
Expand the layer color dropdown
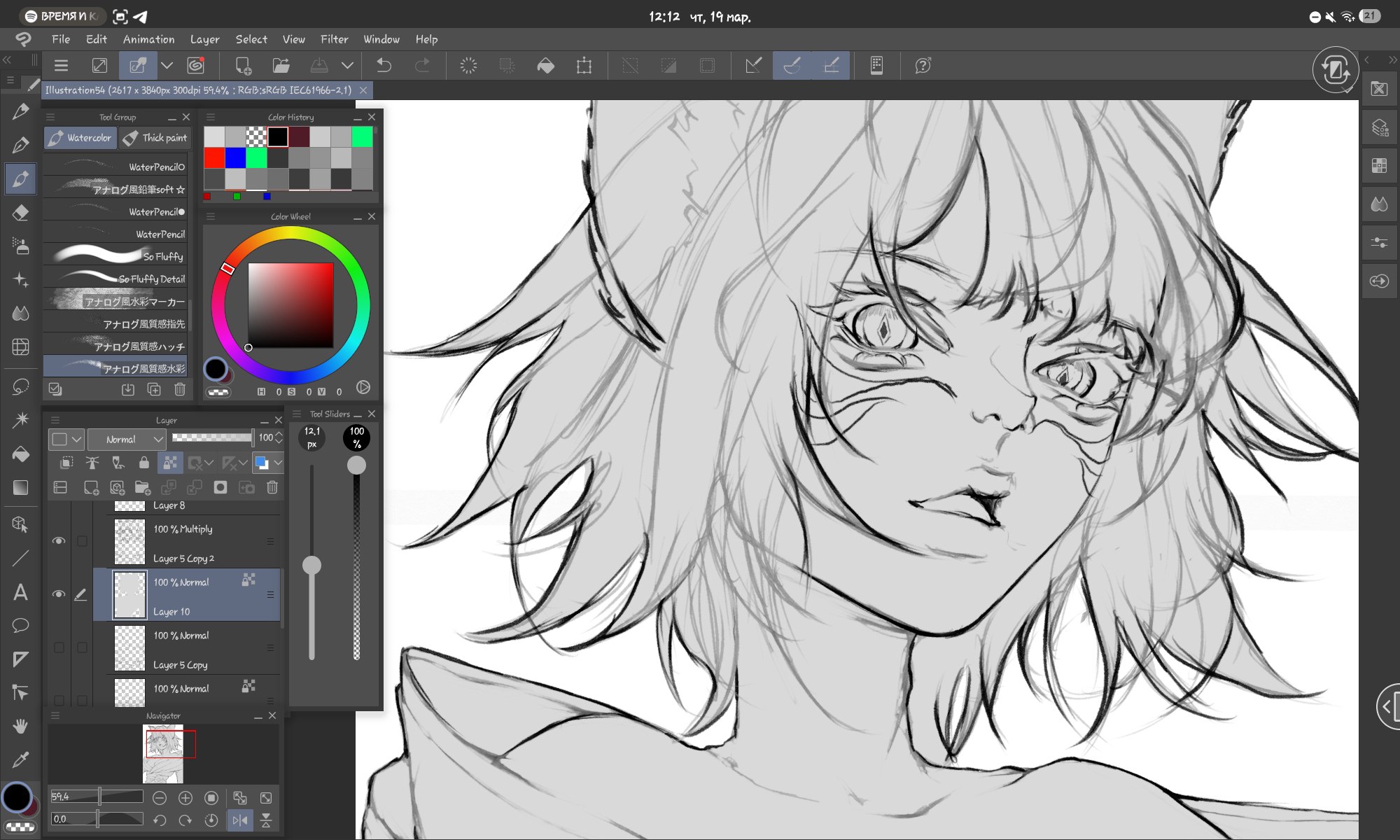point(278,462)
